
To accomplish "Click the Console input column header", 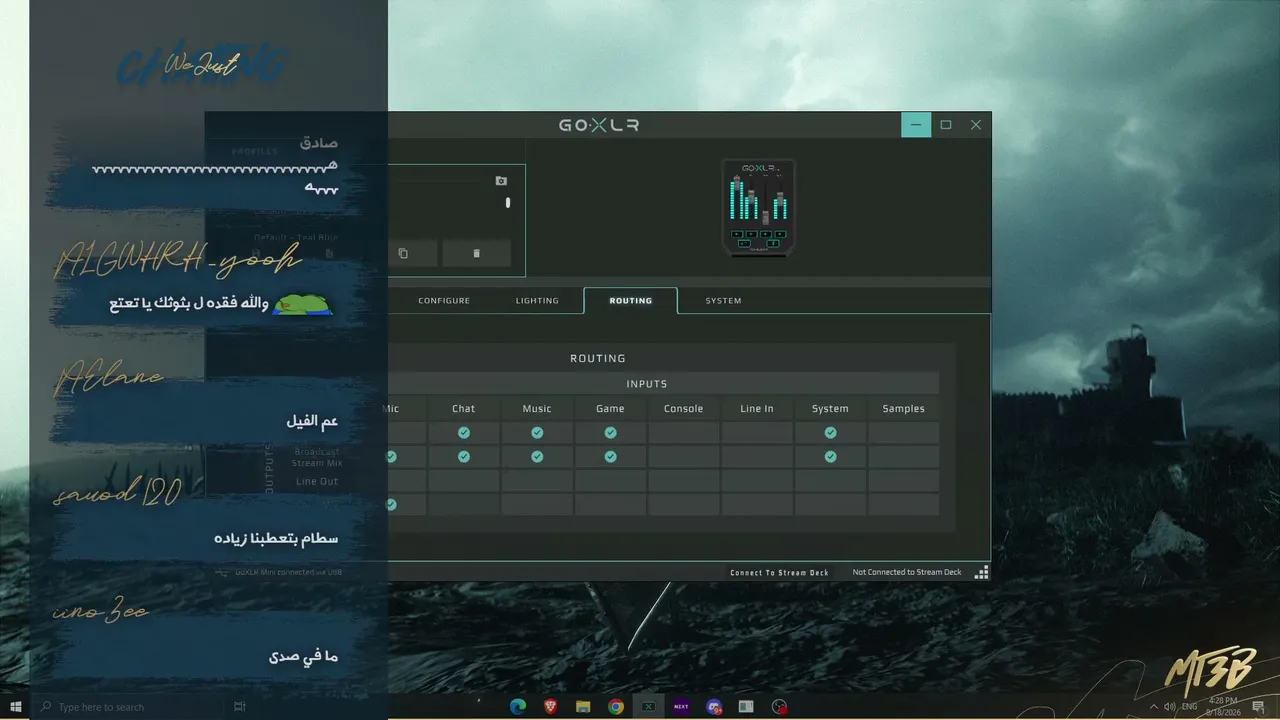I will 684,409.
